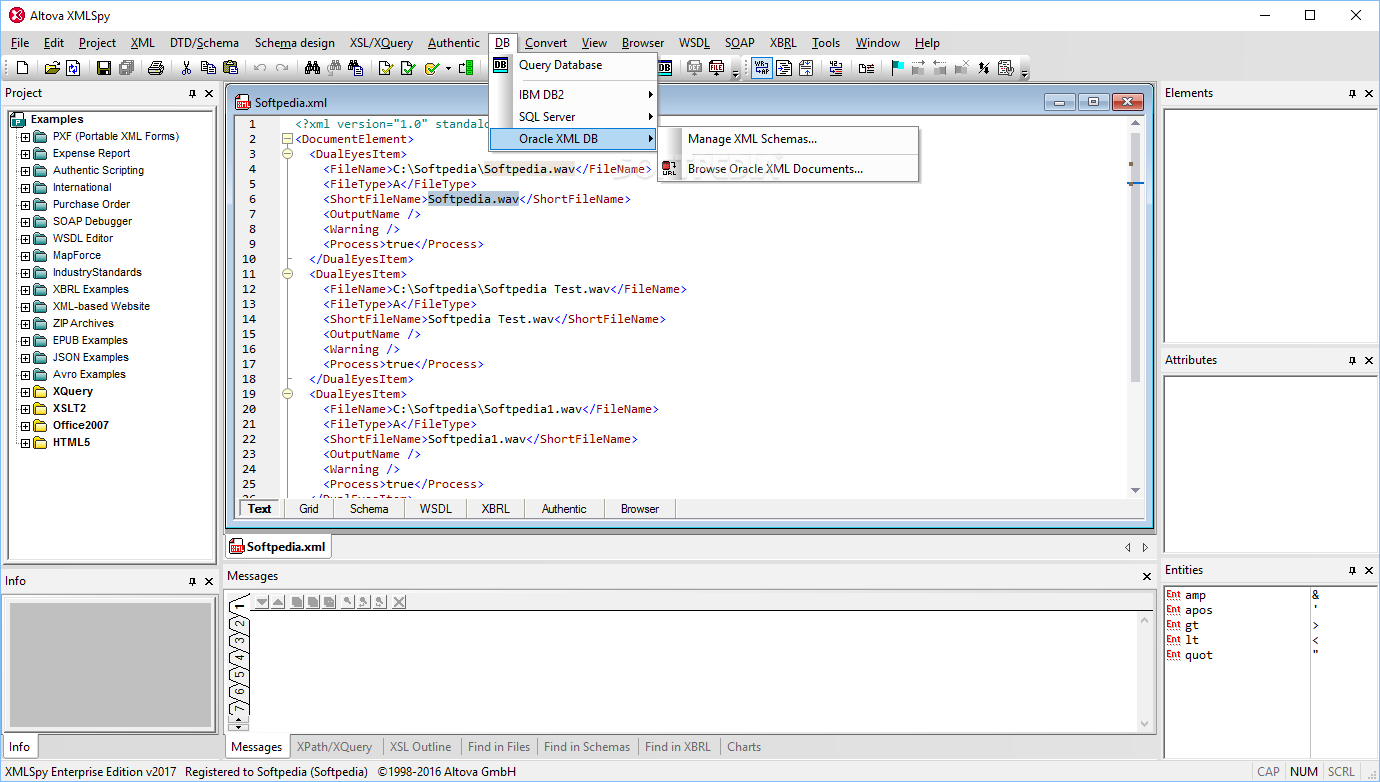This screenshot has width=1380, height=782.
Task: Expand the SQL Server submenu
Action: coord(574,117)
